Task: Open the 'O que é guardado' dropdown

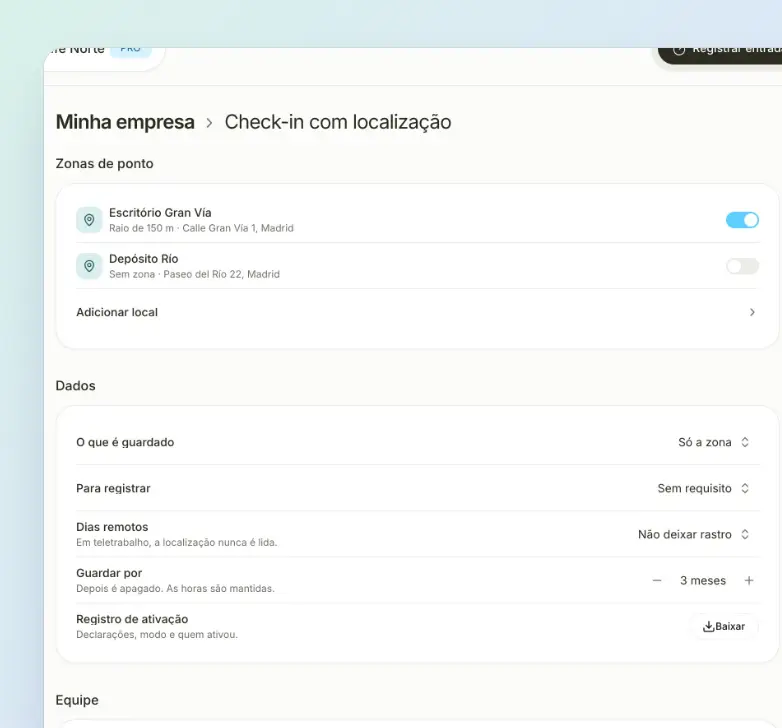Action: (714, 442)
